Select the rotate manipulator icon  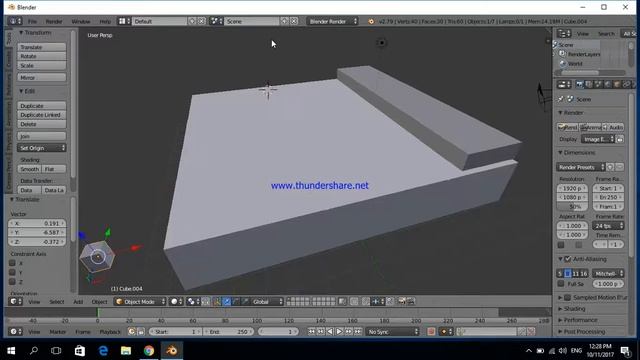tap(236, 302)
